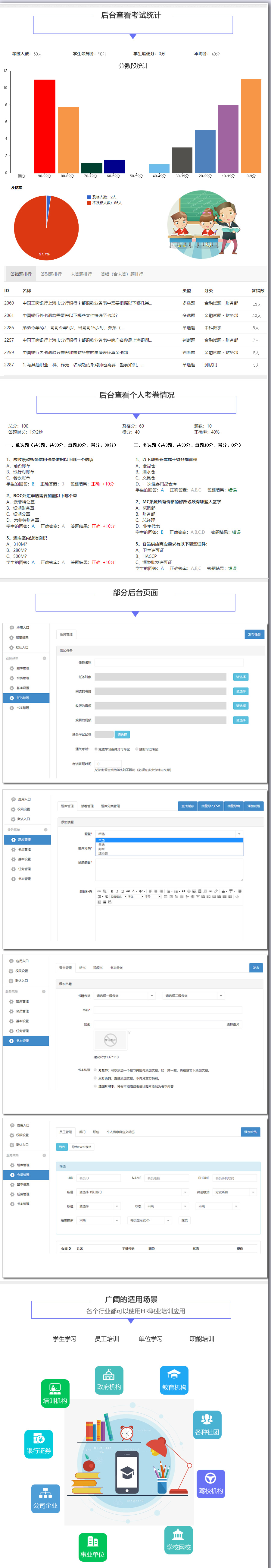Click the 政府机构 teal icon
The height and width of the screenshot is (1568, 271).
109,1379
